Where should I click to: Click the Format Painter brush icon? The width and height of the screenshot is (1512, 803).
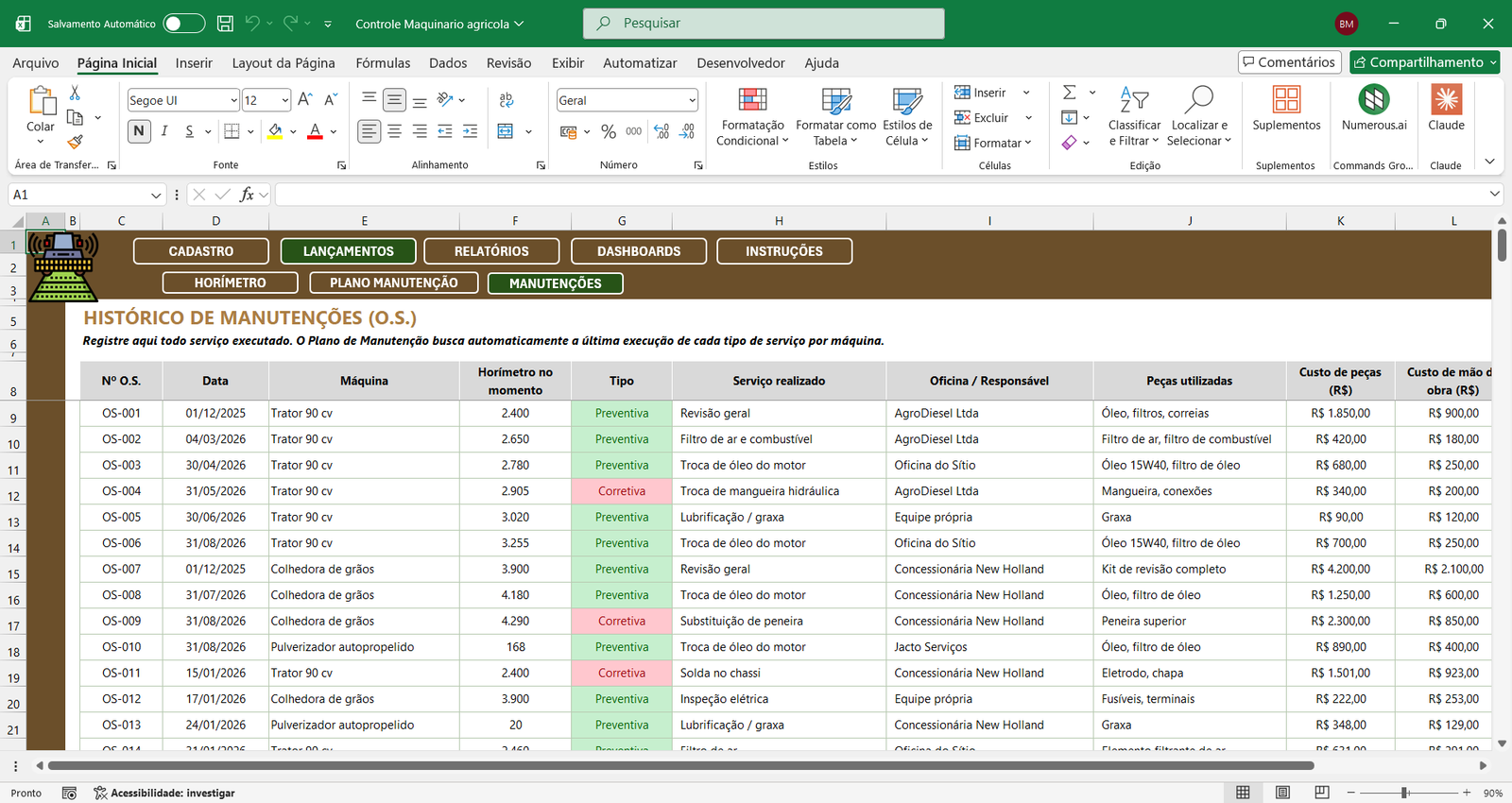tap(75, 142)
